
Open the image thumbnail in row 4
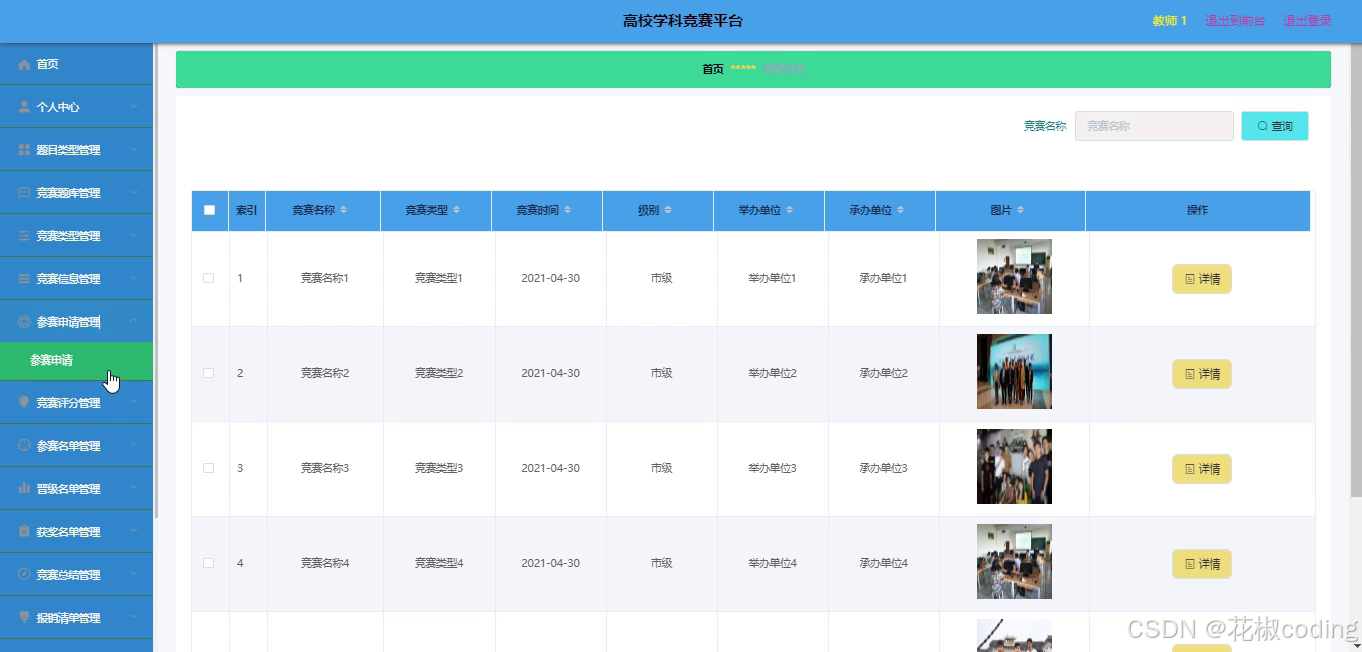point(1014,562)
